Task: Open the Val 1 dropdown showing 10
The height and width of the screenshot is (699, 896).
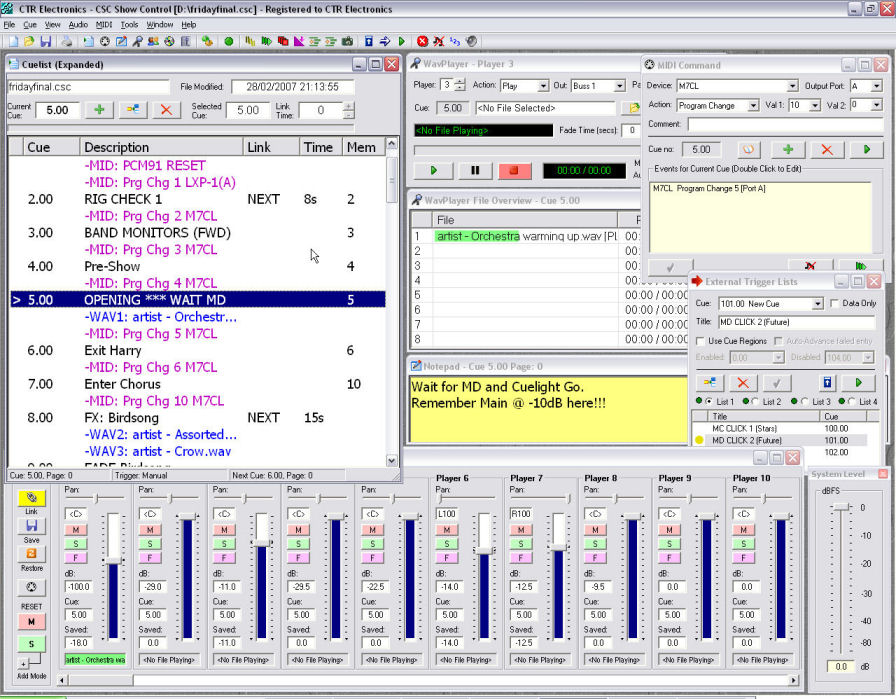Action: point(815,105)
